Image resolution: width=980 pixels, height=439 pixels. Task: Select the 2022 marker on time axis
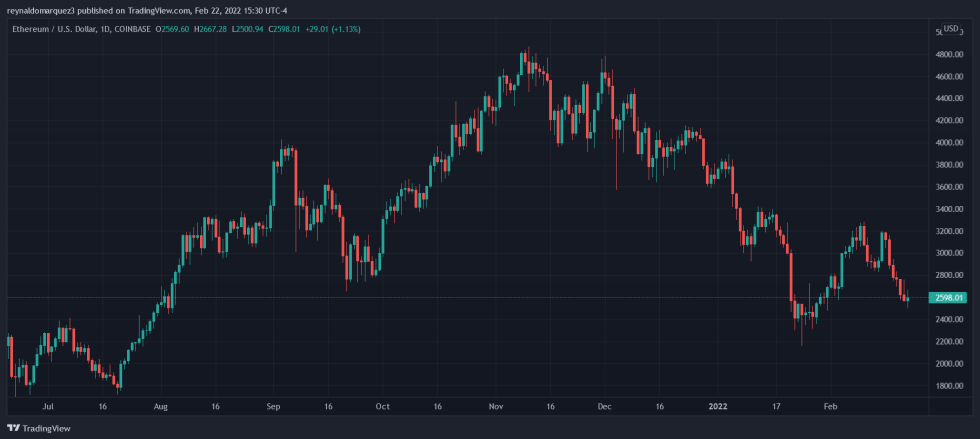(x=717, y=408)
